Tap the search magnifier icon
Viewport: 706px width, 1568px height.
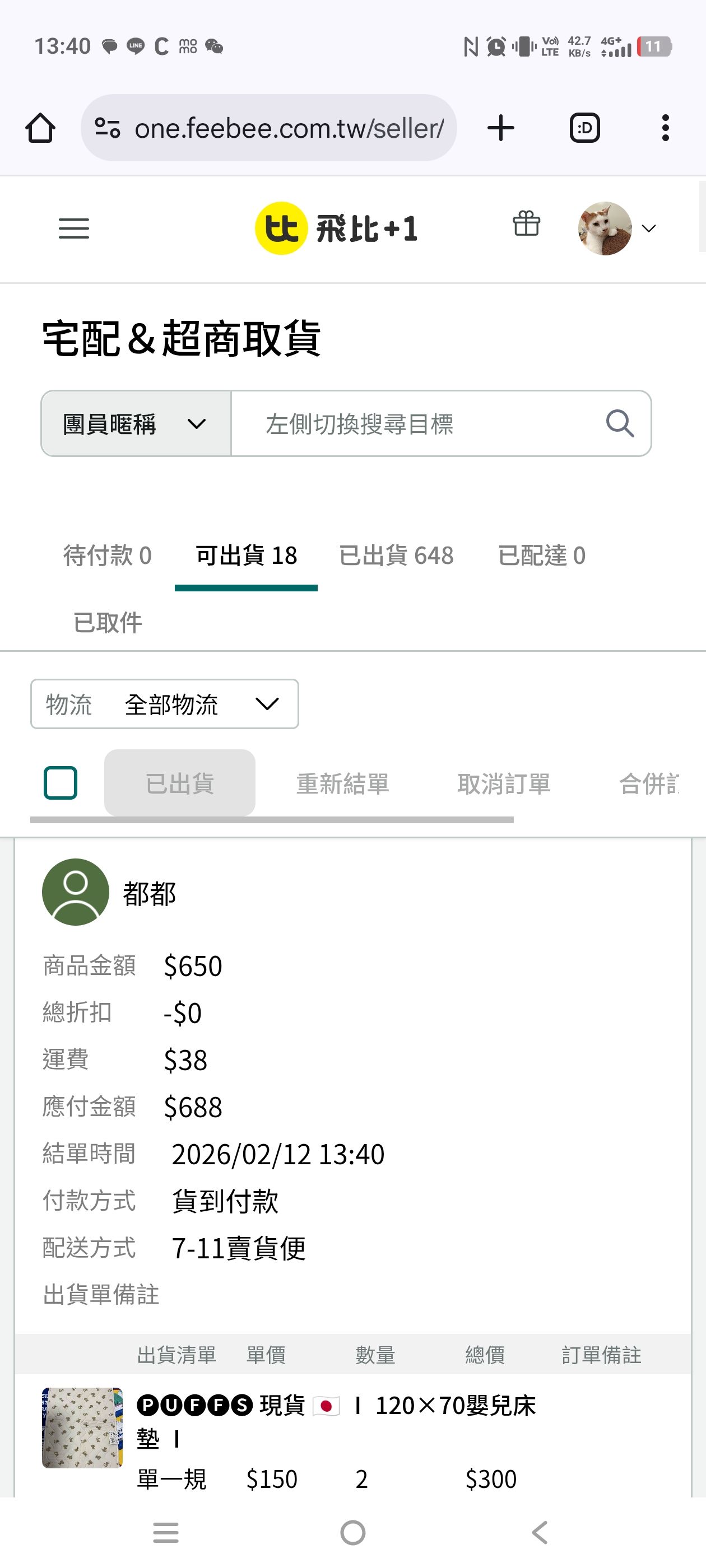coord(620,424)
